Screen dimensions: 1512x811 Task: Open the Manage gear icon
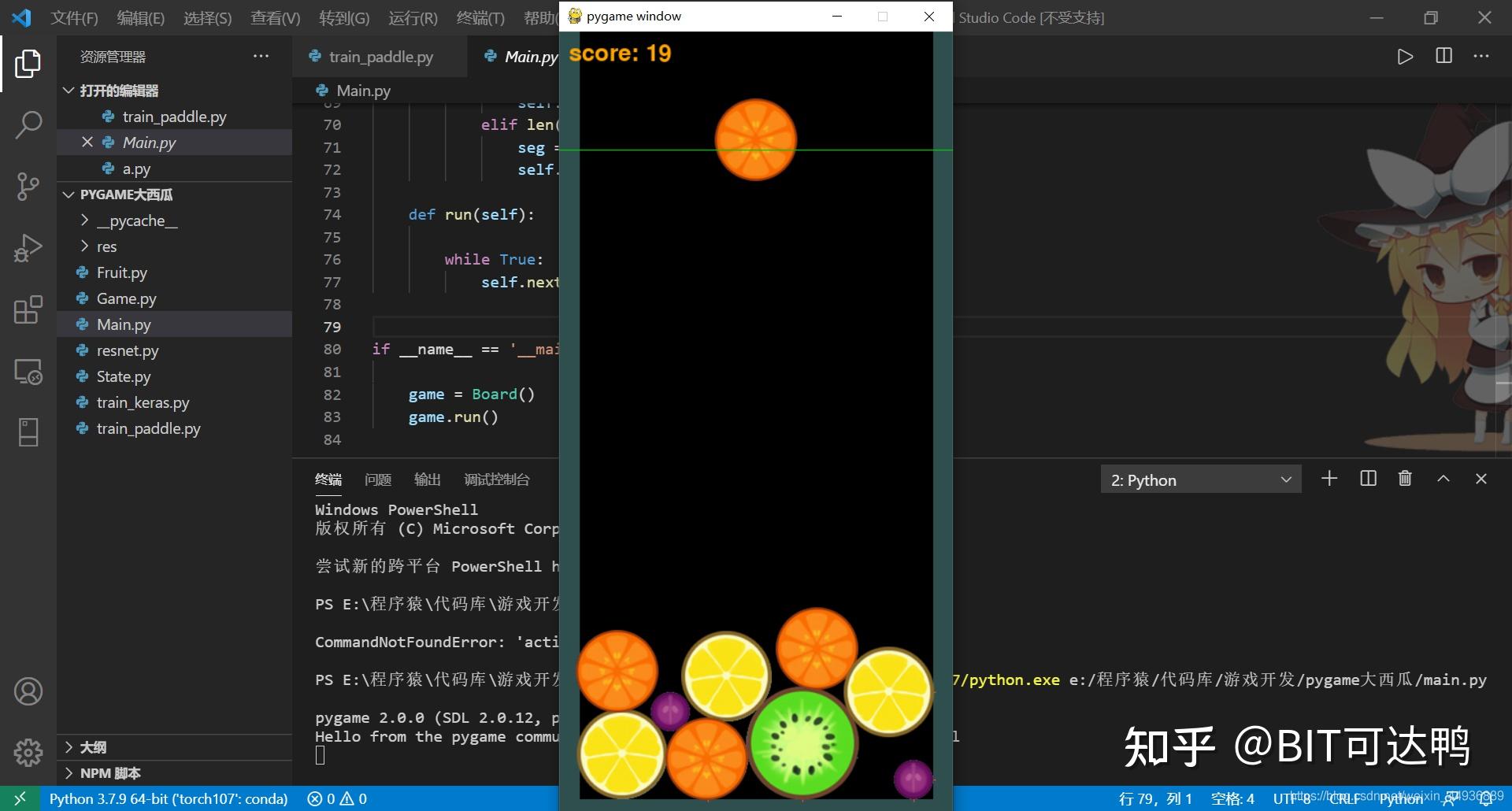coord(28,753)
